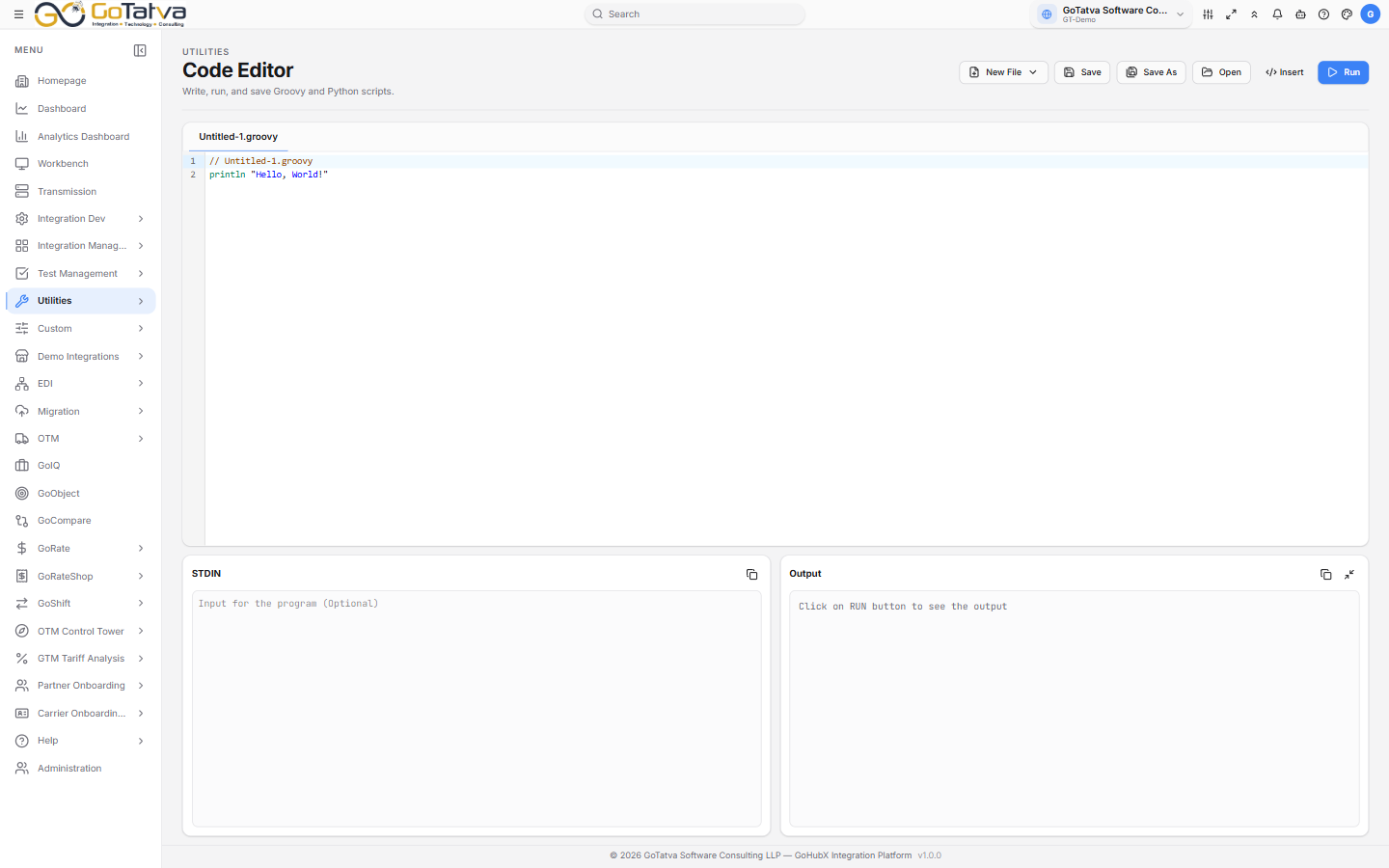This screenshot has width=1389, height=868.
Task: Expand Migration submenu chevron
Action: click(141, 412)
